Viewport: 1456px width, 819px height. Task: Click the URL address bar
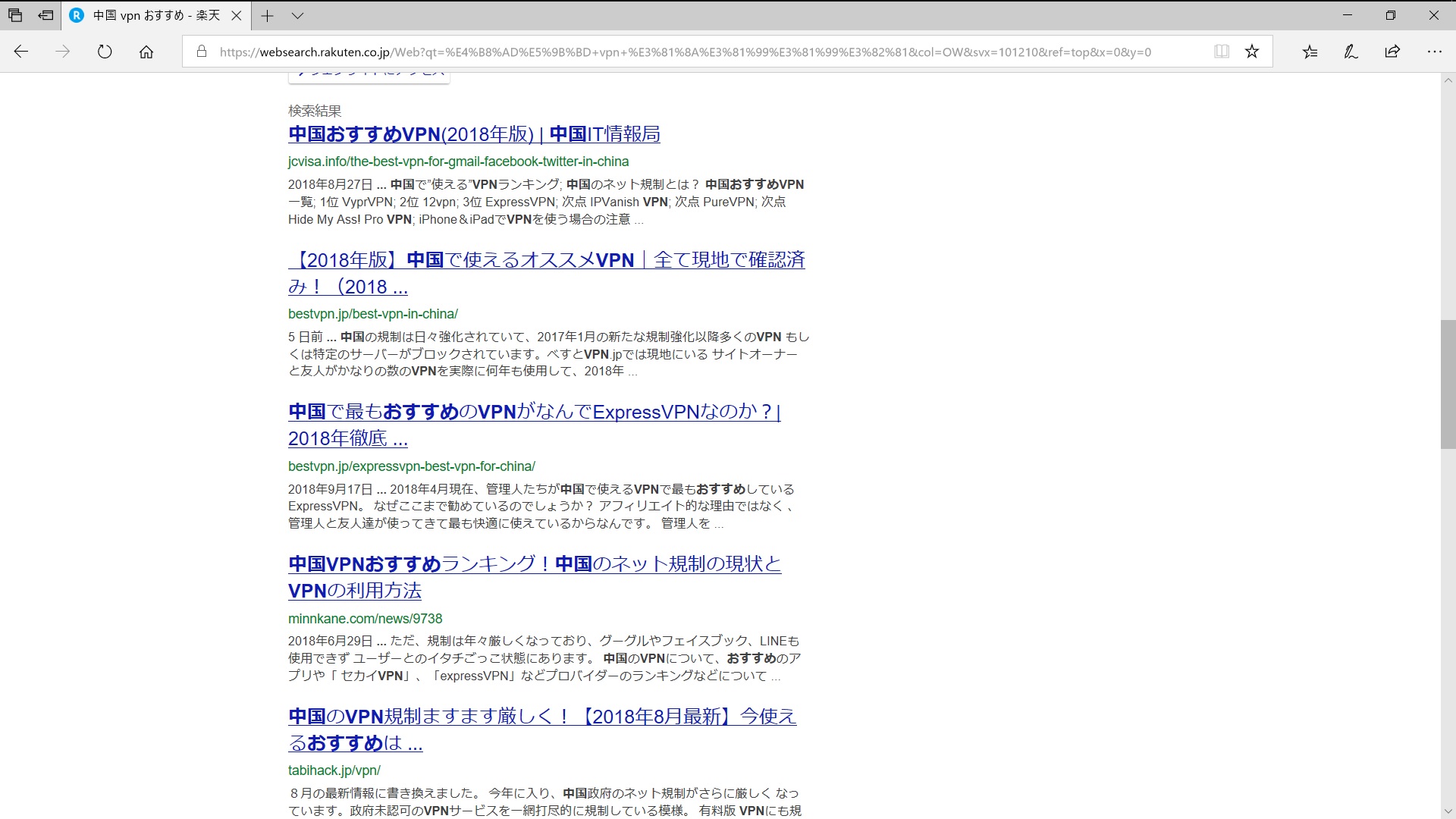pyautogui.click(x=686, y=52)
